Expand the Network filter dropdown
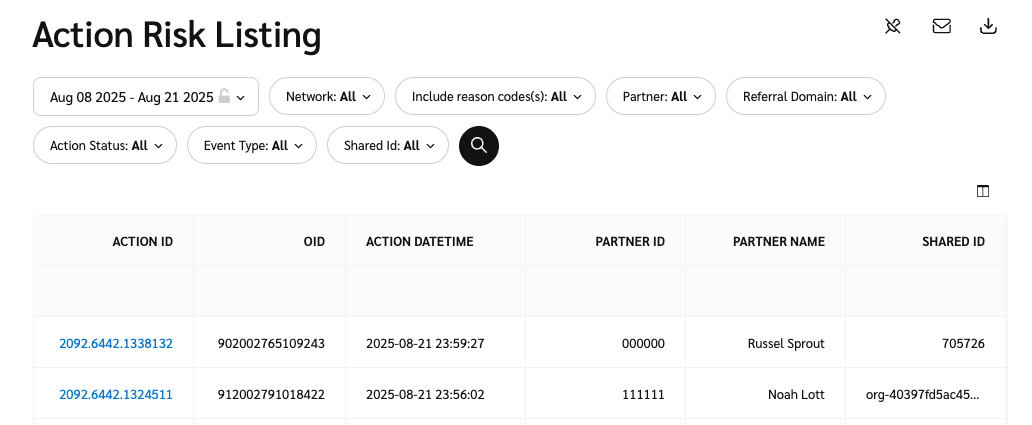The image size is (1032, 425). pyautogui.click(x=327, y=97)
